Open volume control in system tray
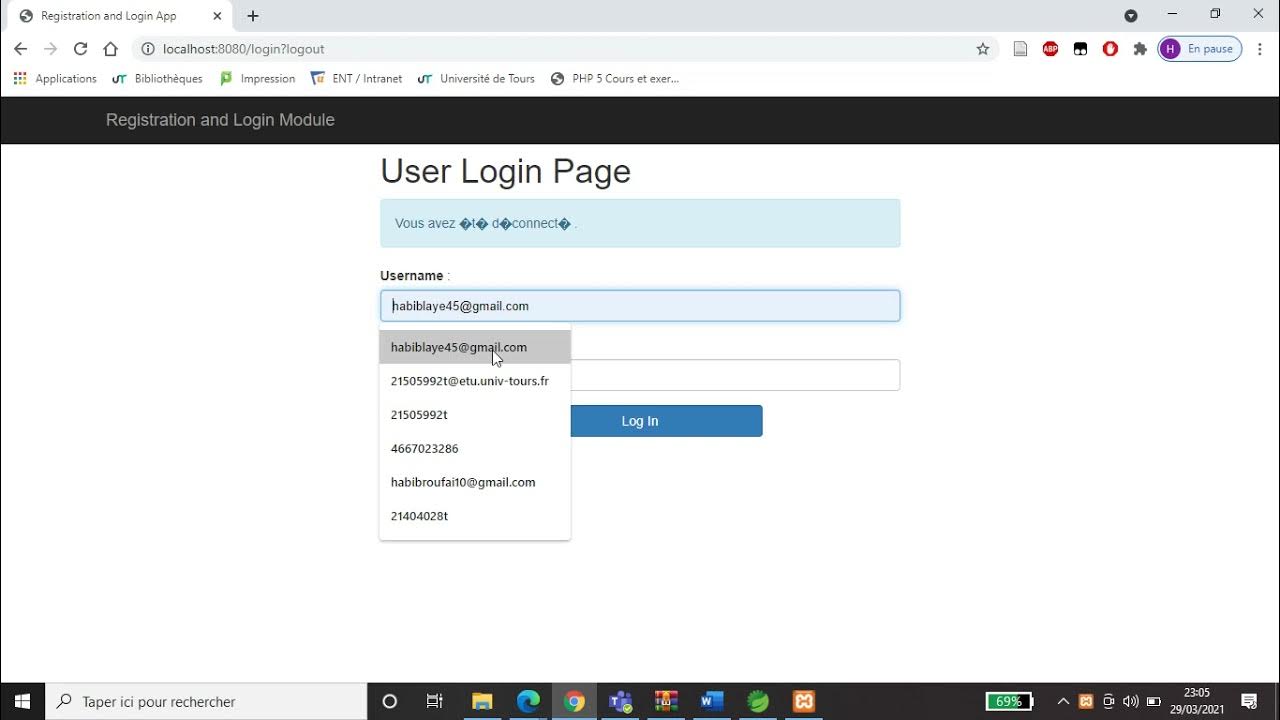This screenshot has height=720, width=1280. click(x=1131, y=702)
